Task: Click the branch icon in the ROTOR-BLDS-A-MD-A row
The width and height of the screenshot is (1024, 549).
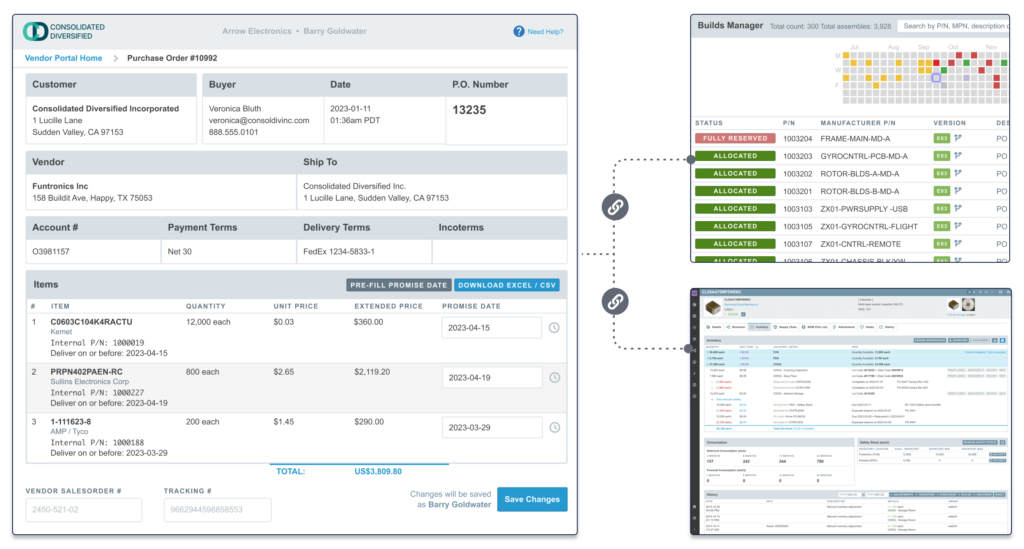Action: tap(958, 174)
